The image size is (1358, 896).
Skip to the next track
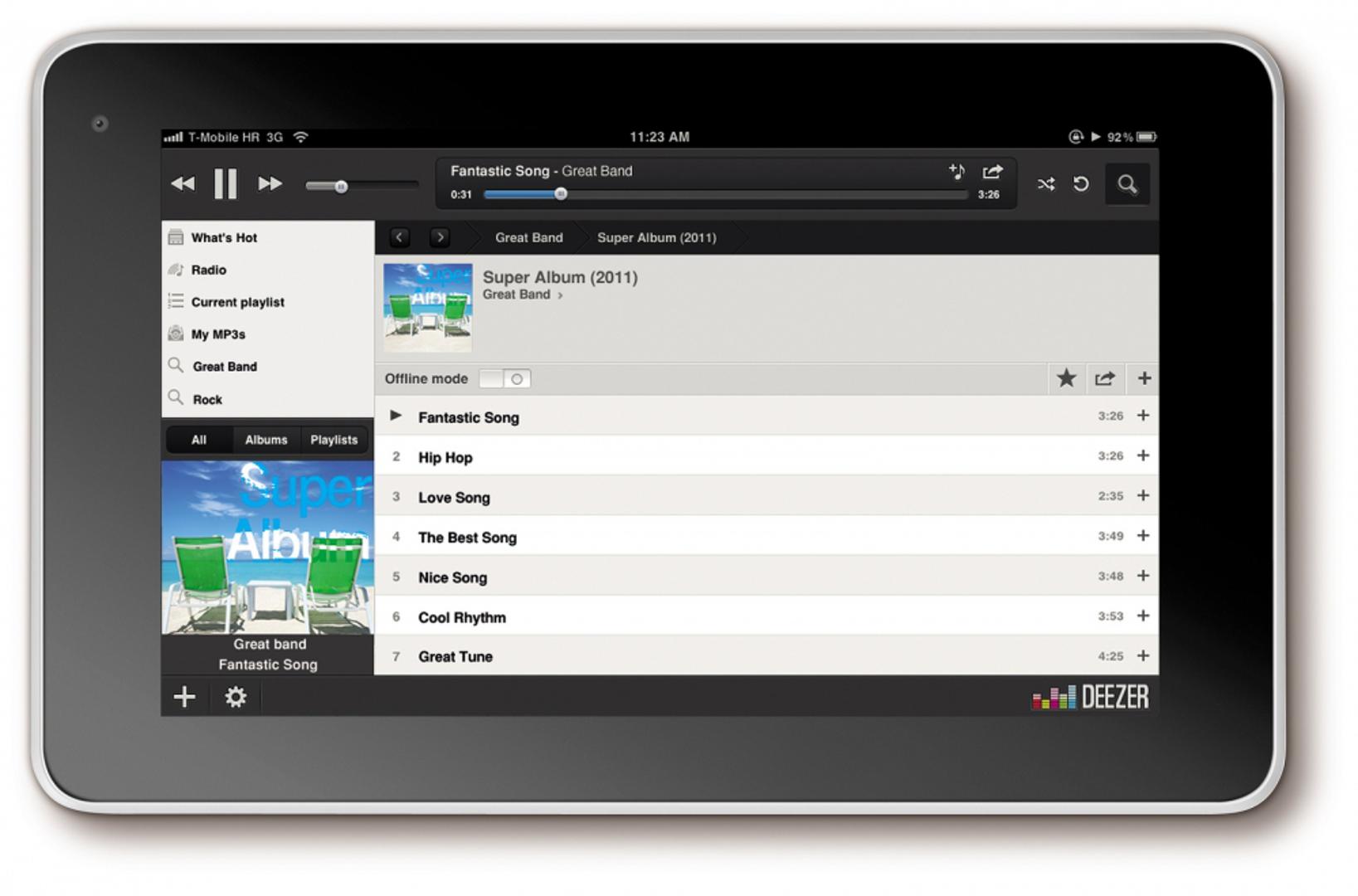[x=270, y=183]
